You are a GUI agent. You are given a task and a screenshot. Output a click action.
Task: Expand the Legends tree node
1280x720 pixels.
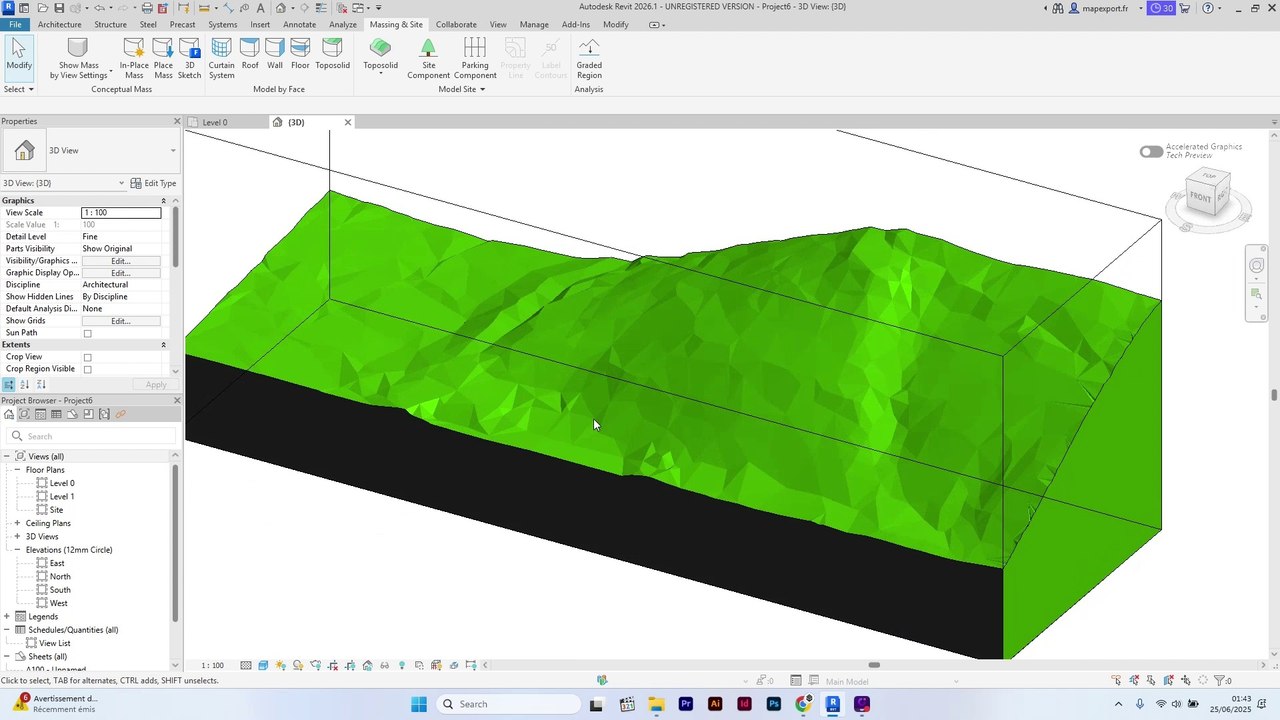[x=7, y=617]
